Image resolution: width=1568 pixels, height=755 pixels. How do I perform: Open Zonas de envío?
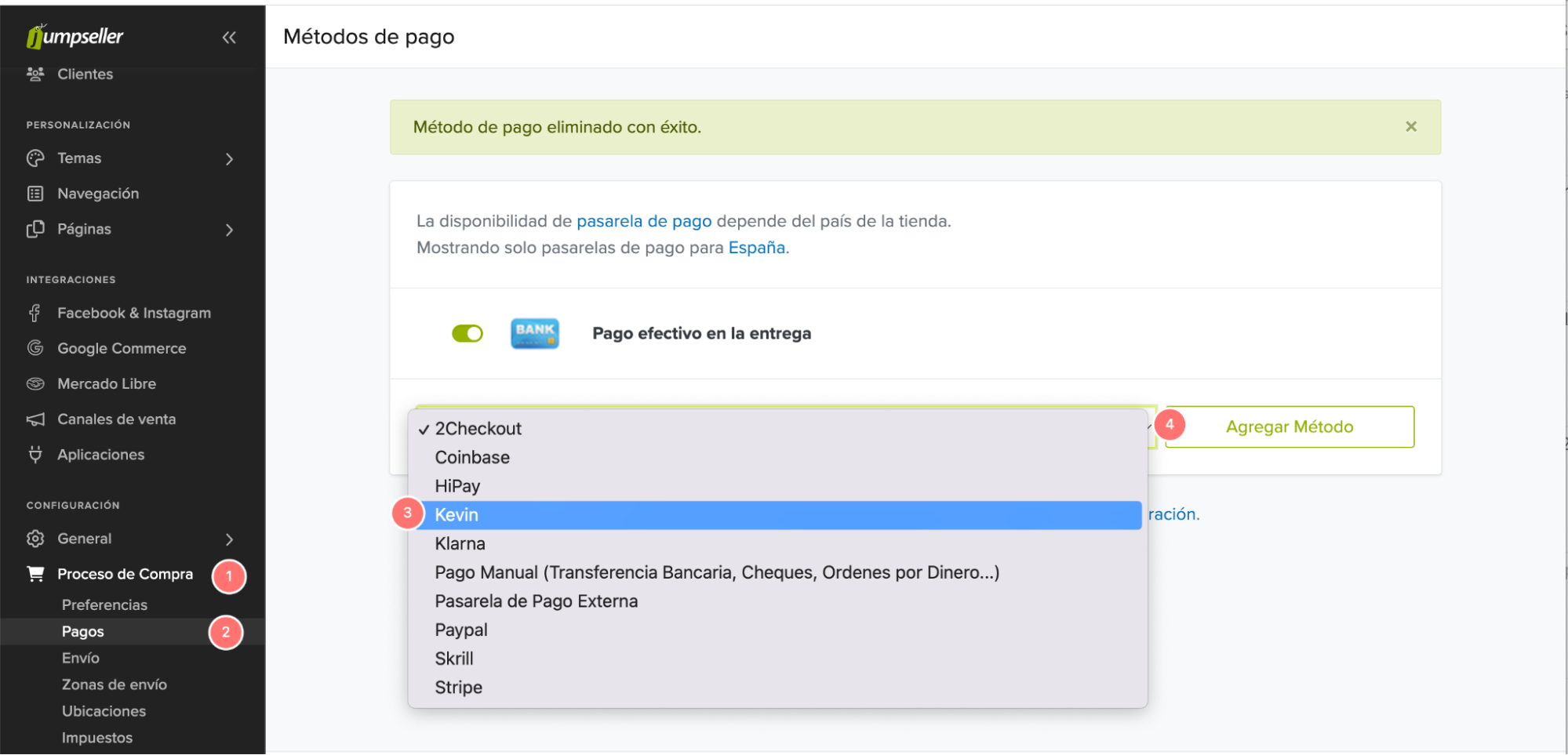[115, 685]
